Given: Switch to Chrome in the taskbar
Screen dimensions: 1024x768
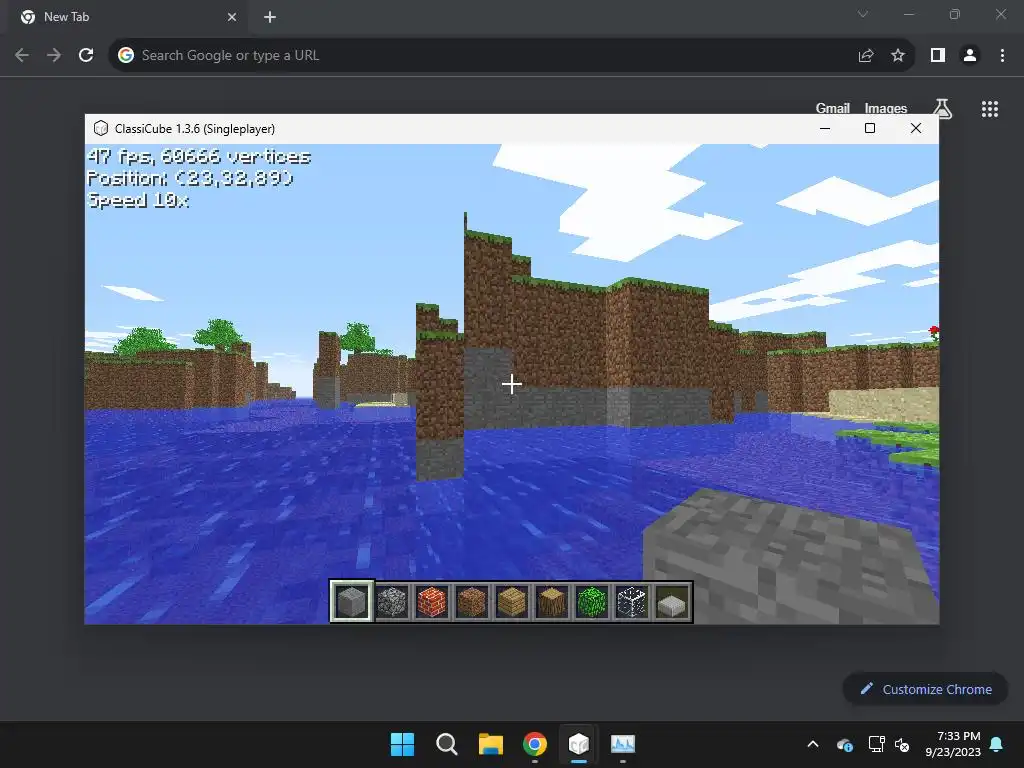Looking at the screenshot, I should (x=535, y=744).
